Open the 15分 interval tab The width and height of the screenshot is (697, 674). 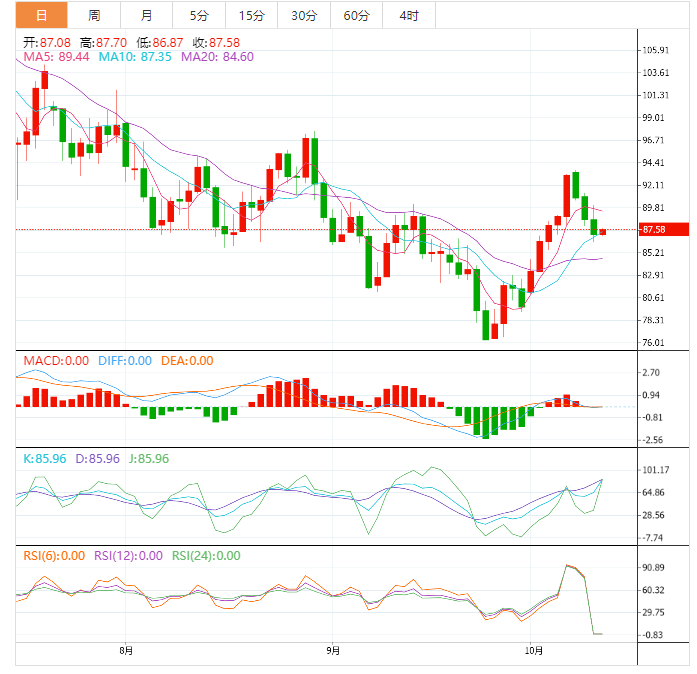(x=251, y=16)
